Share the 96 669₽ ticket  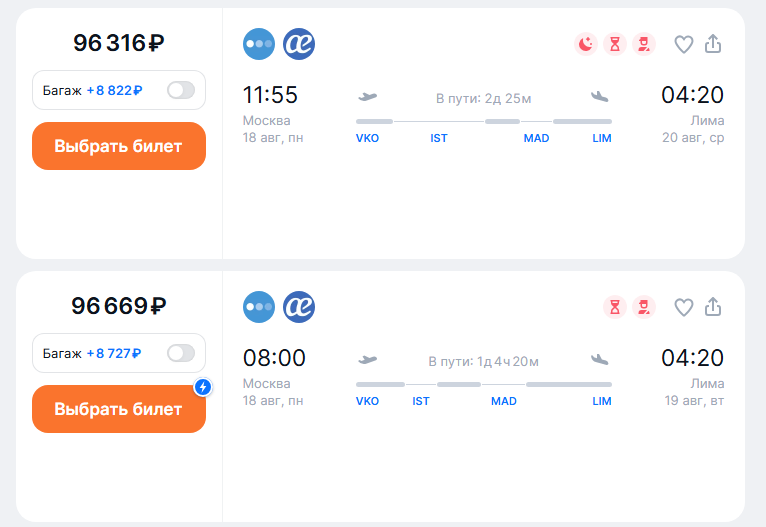coord(713,307)
